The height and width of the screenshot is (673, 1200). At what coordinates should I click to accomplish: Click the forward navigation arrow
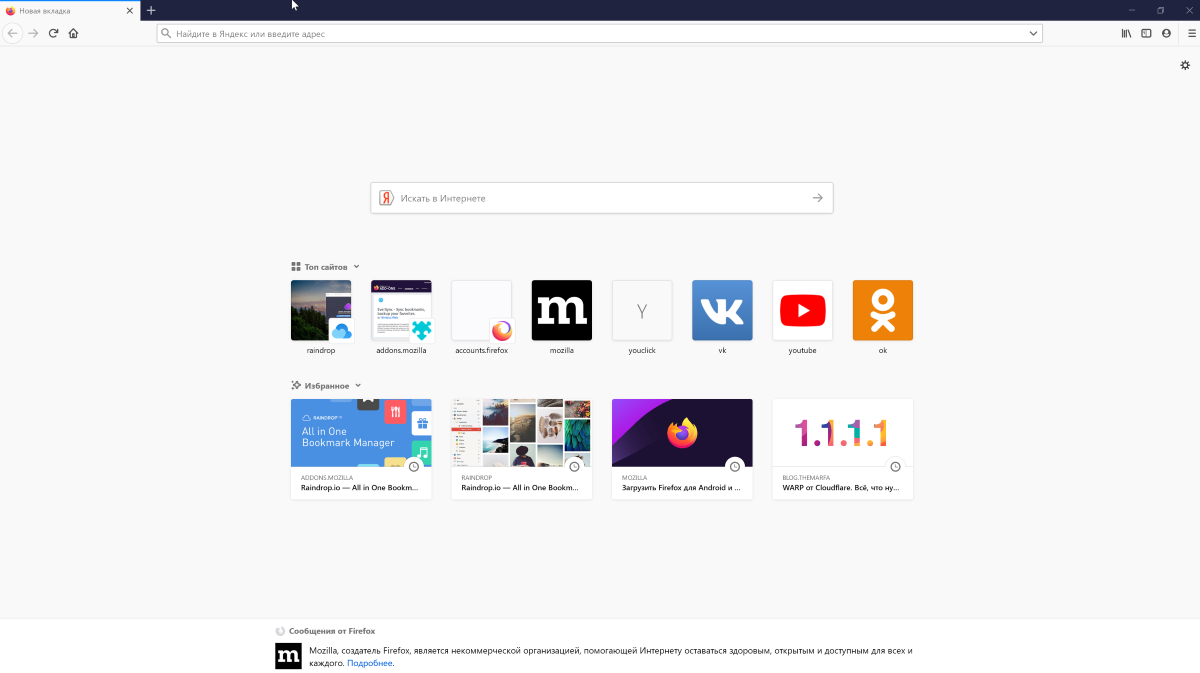click(x=32, y=32)
